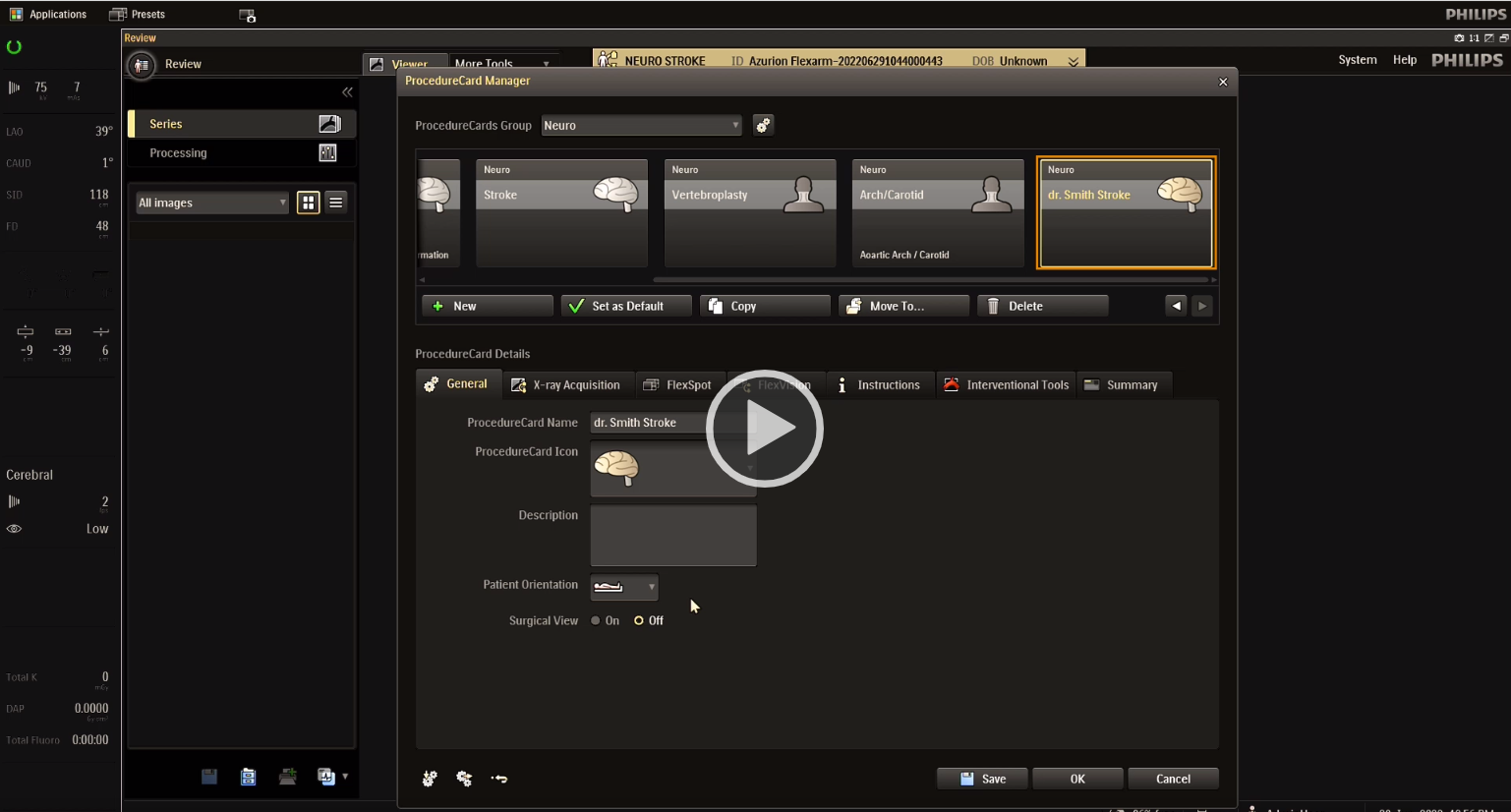1511x812 pixels.
Task: Move the card right with arrow button
Action: tap(1202, 306)
